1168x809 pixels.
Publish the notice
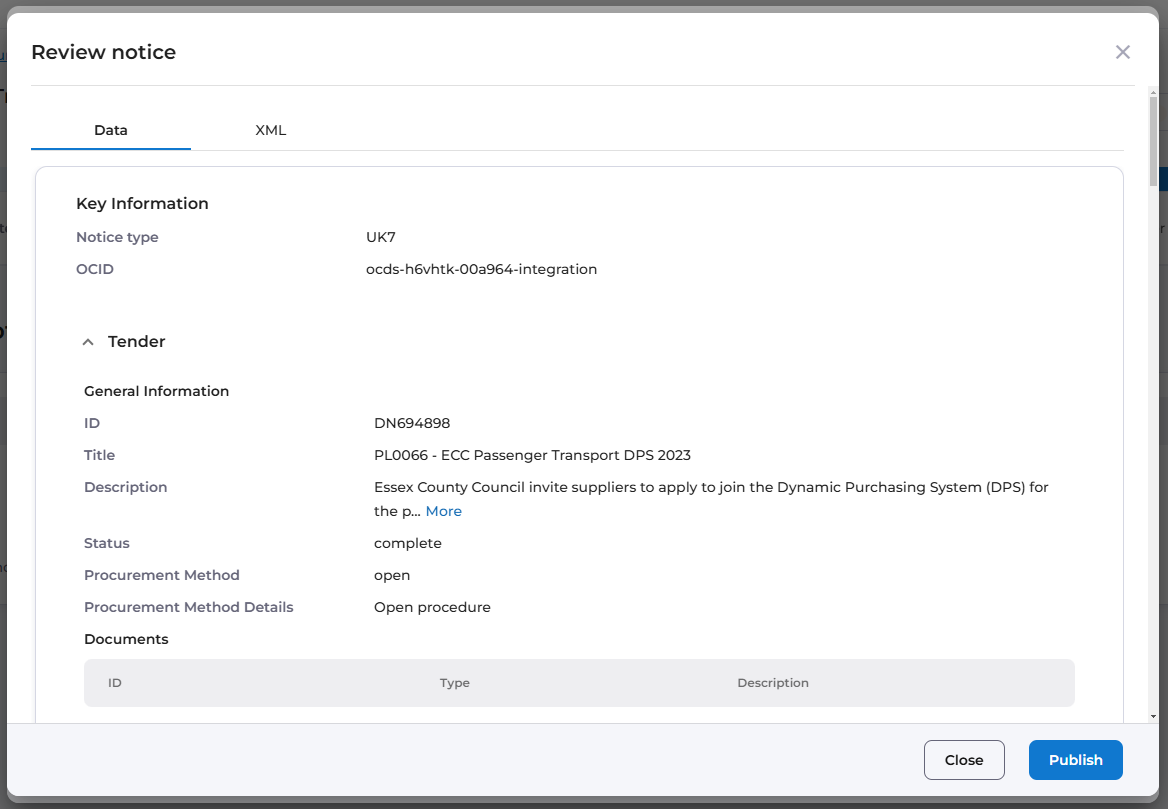(1075, 760)
